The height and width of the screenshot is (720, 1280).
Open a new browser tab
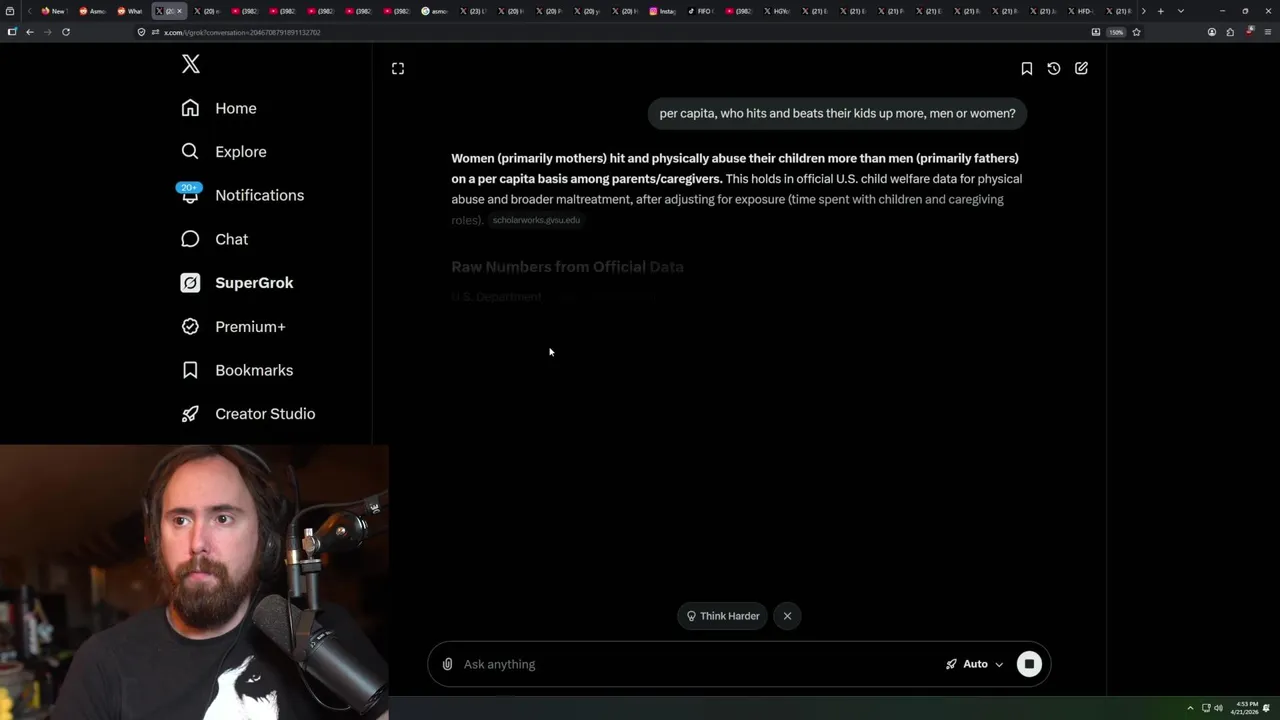click(1160, 11)
